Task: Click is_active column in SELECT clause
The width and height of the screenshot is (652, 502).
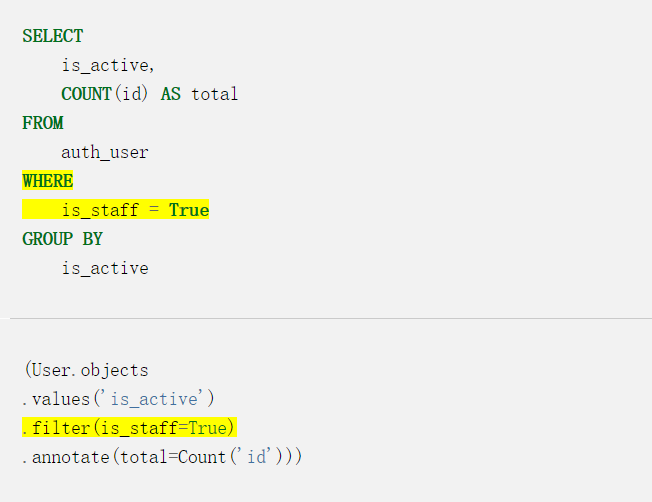Action: tap(106, 65)
